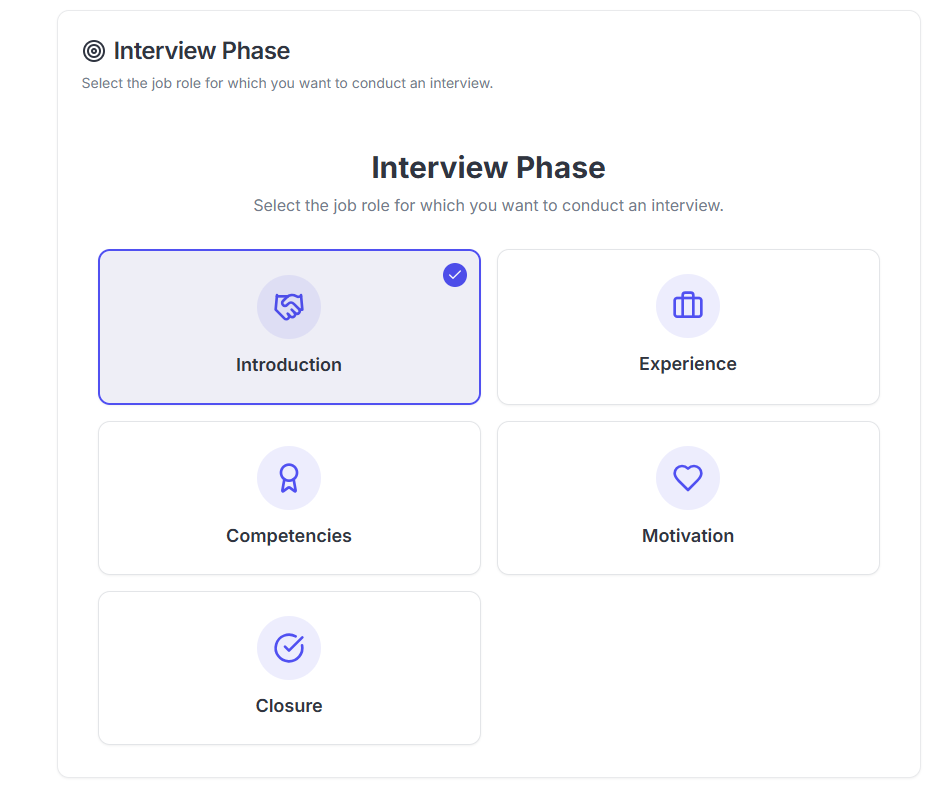Click the centered "Select the job role" subtitle
The image size is (949, 802).
[488, 206]
